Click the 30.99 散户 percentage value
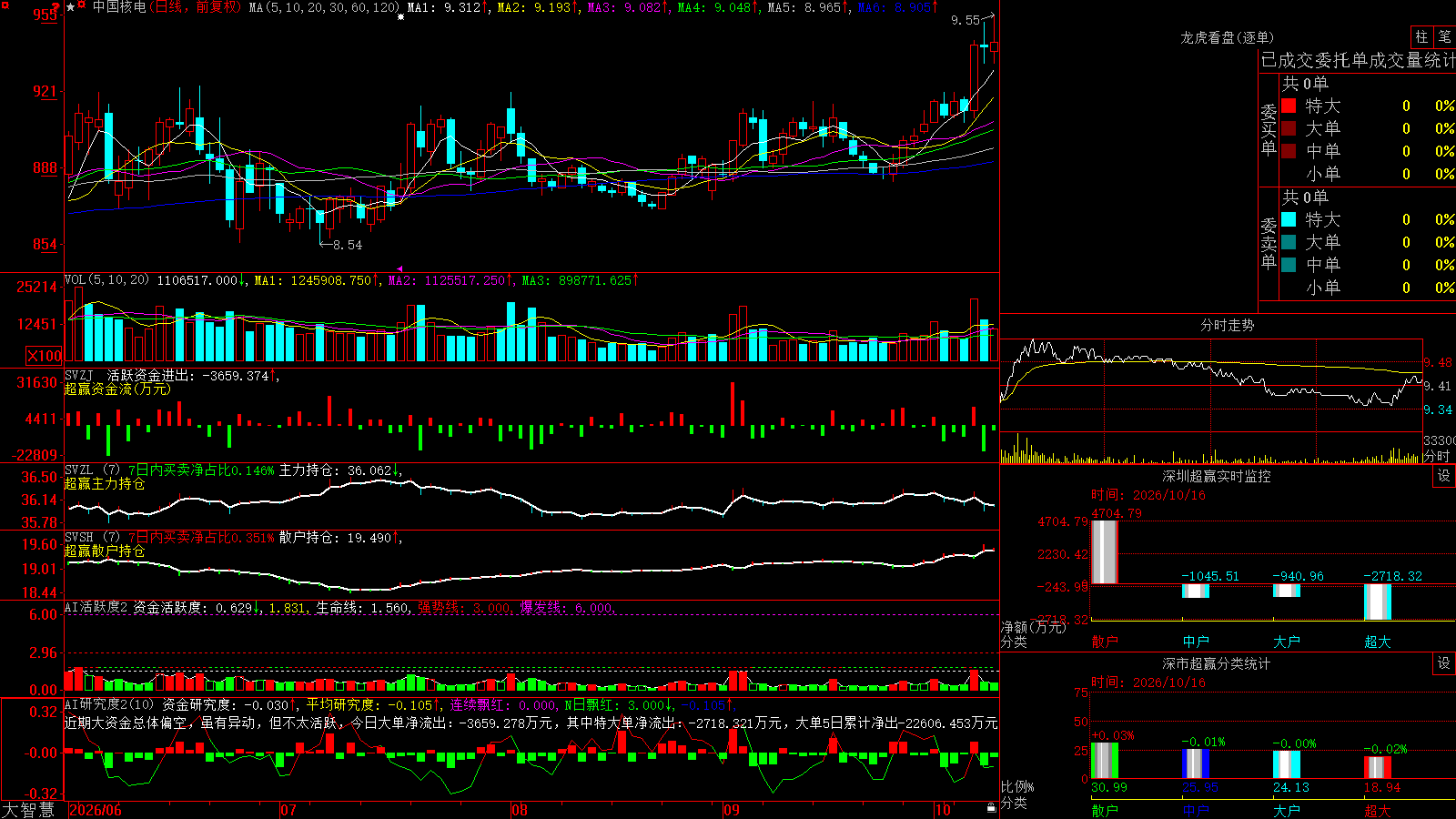 1108,787
